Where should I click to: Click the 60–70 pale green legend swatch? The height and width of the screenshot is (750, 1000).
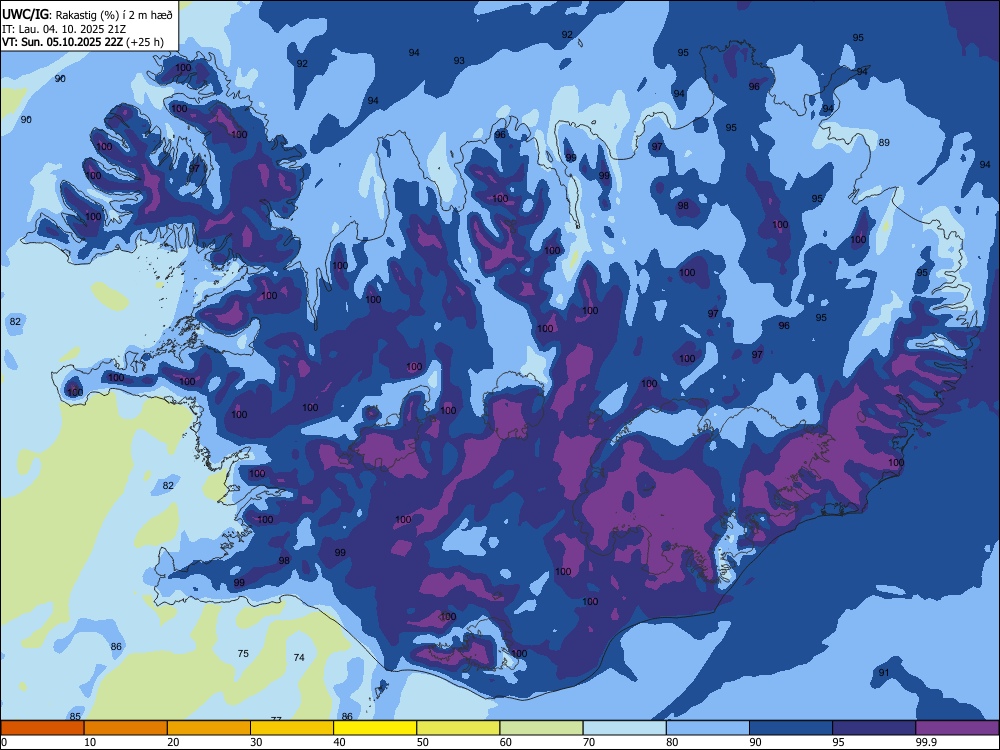[x=541, y=728]
